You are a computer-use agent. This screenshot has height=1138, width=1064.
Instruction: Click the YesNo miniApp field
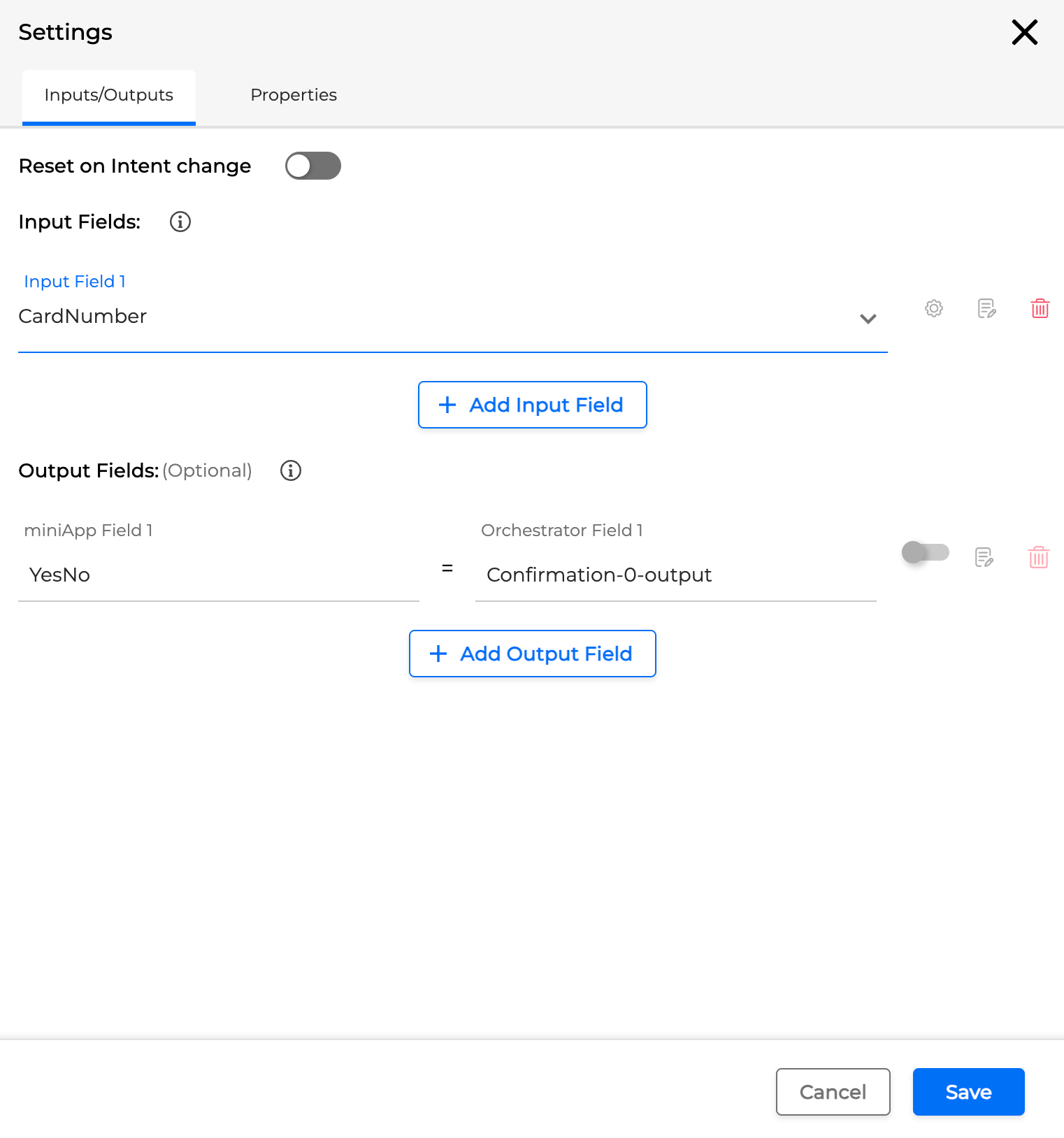pyautogui.click(x=219, y=575)
